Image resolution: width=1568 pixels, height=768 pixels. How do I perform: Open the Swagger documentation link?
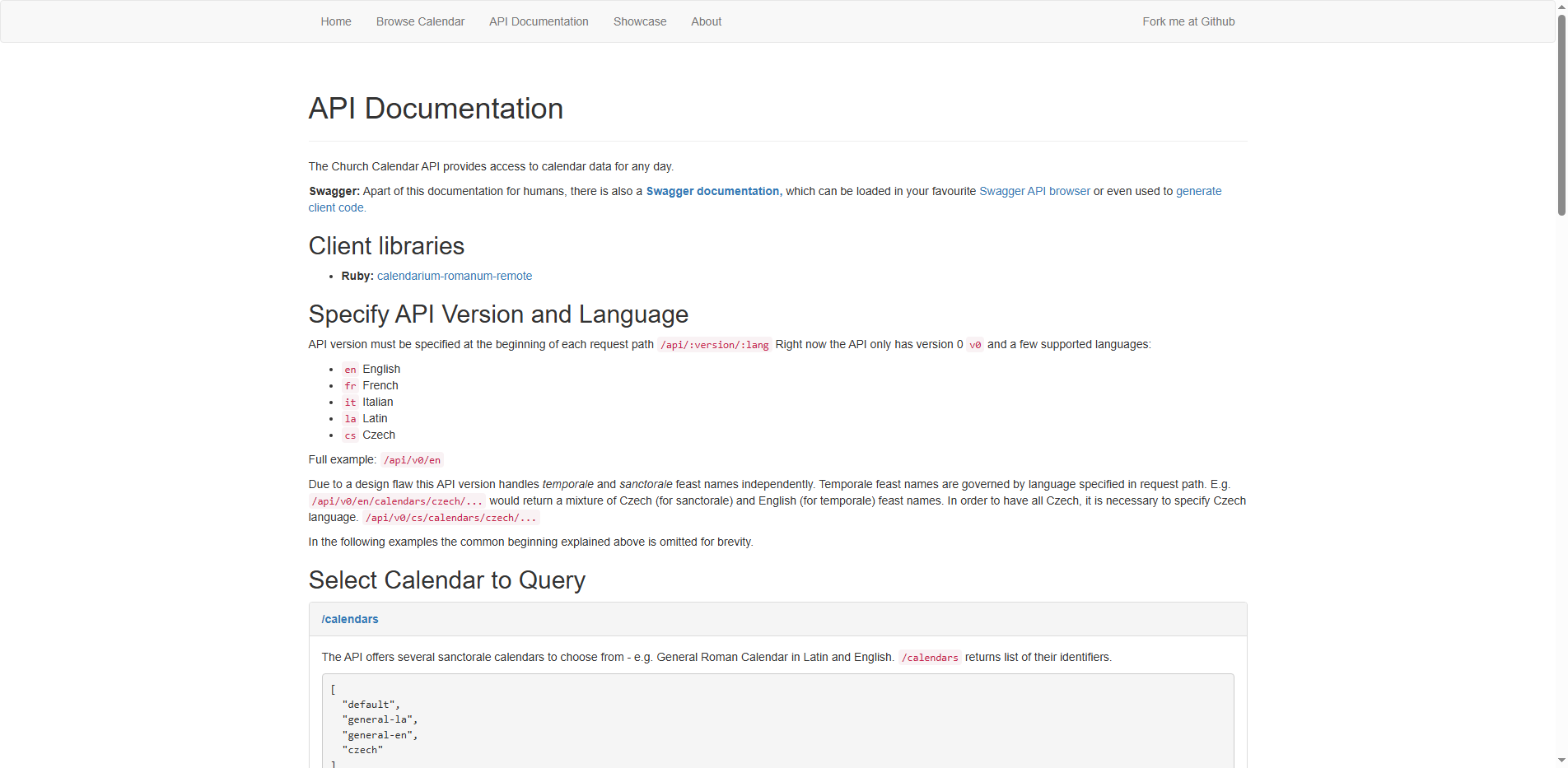coord(713,191)
